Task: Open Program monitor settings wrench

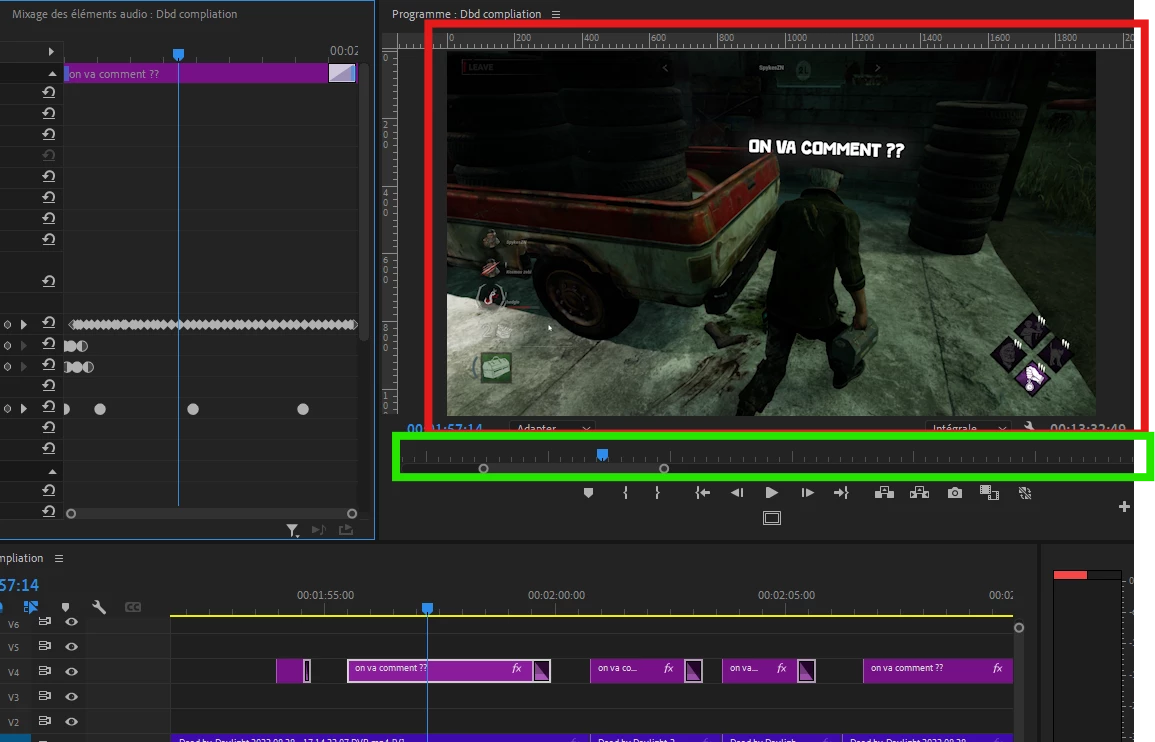Action: (1028, 427)
